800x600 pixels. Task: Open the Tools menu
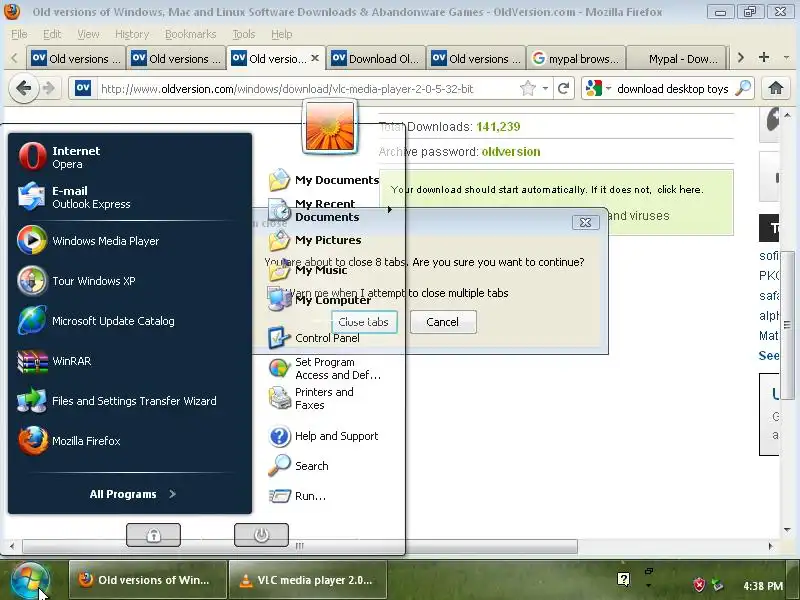click(243, 34)
